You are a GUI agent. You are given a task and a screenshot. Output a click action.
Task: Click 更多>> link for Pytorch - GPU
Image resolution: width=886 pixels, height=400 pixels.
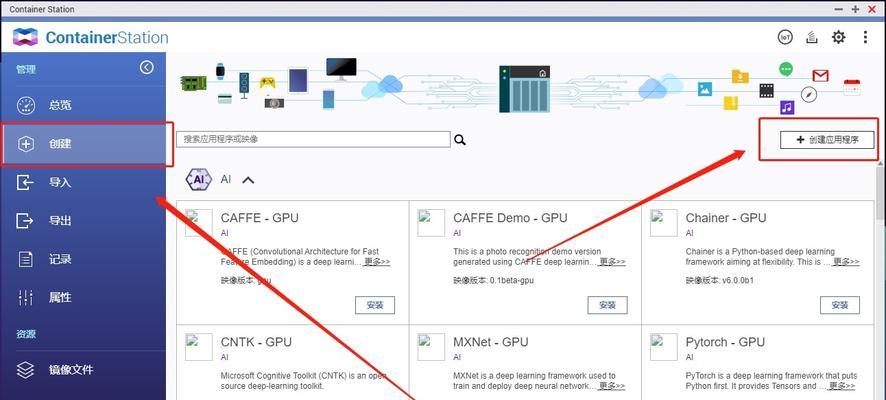pos(841,386)
